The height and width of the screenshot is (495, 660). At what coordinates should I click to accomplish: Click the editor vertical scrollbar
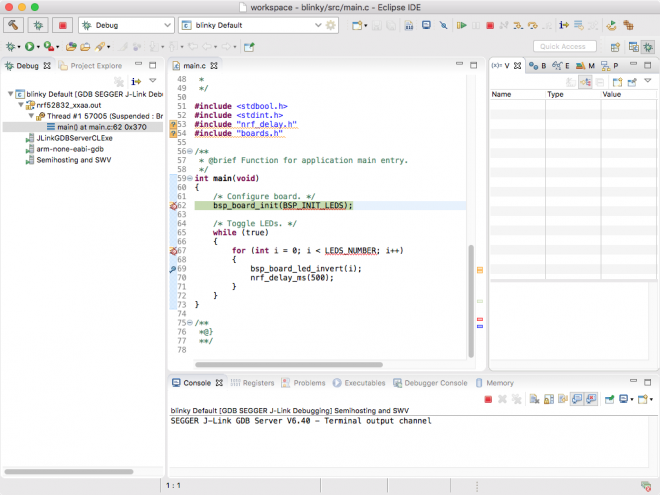470,300
